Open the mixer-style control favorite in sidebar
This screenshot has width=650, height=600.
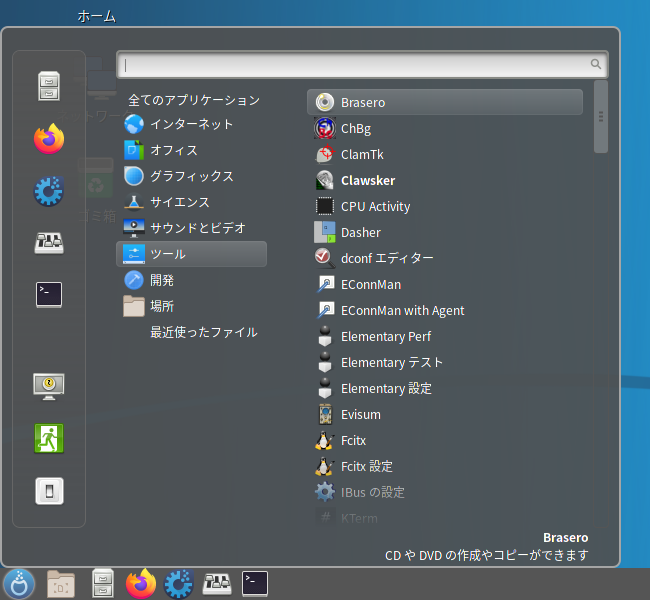[49, 243]
